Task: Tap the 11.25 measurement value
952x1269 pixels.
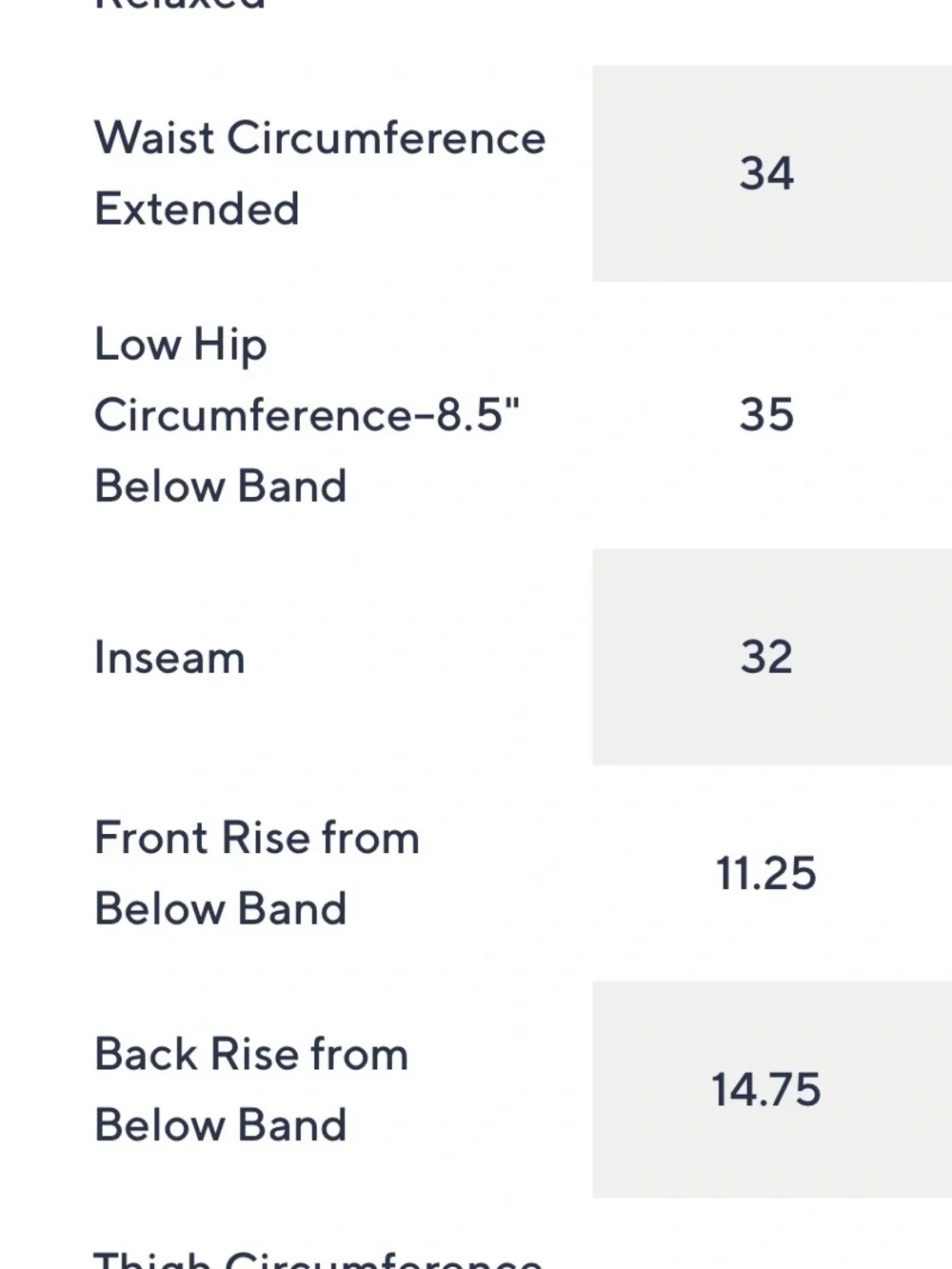Action: [766, 873]
